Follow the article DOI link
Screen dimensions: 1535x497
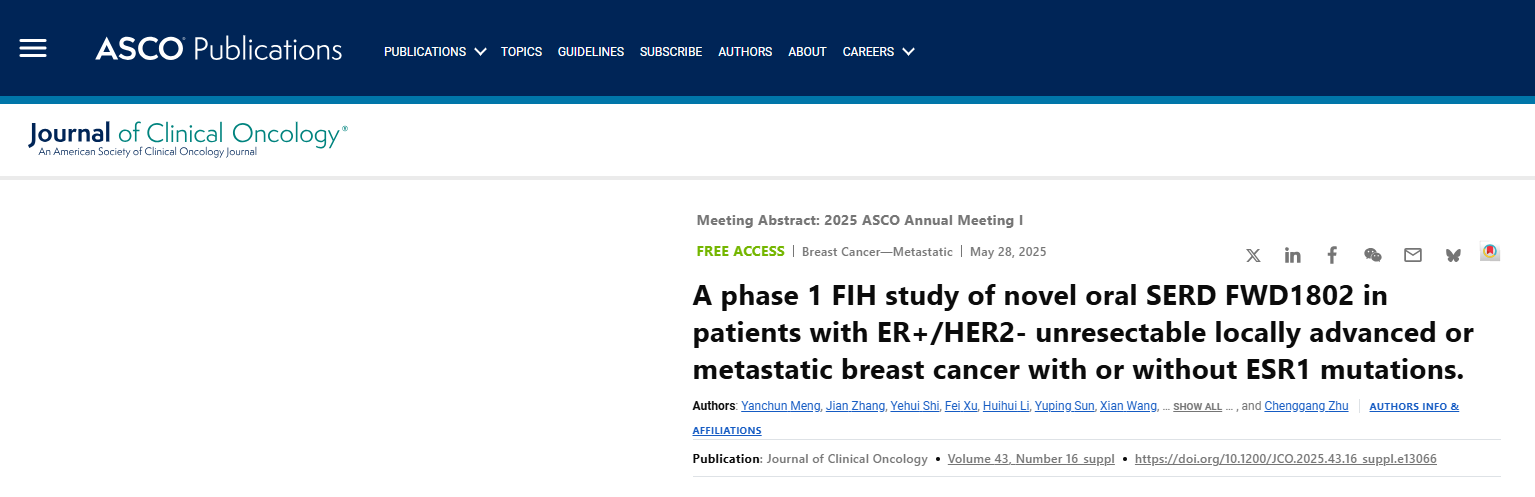pyautogui.click(x=1285, y=459)
